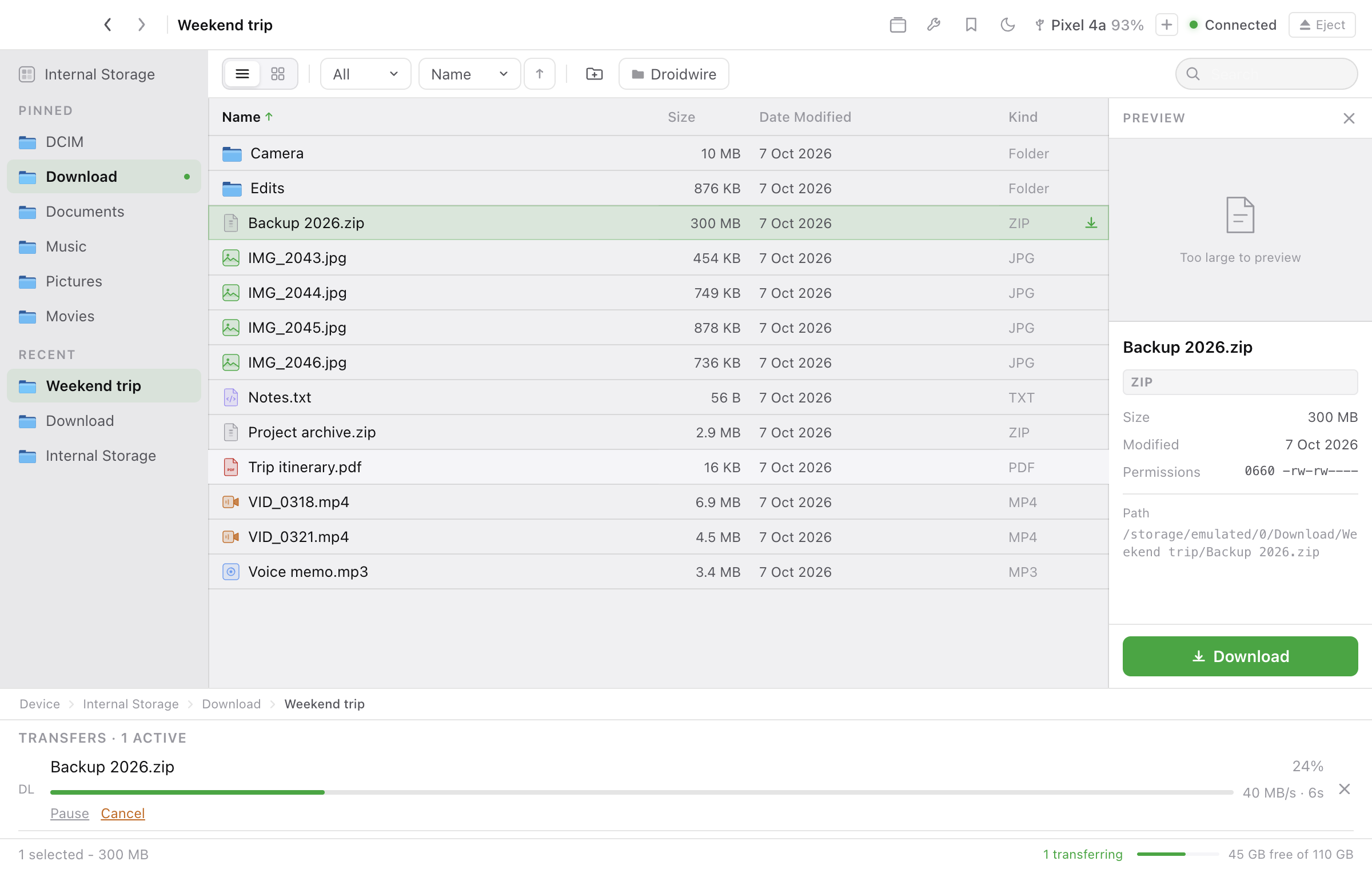Open the Droidwire destination folder
Image resolution: width=1372 pixels, height=869 pixels.
coord(674,74)
